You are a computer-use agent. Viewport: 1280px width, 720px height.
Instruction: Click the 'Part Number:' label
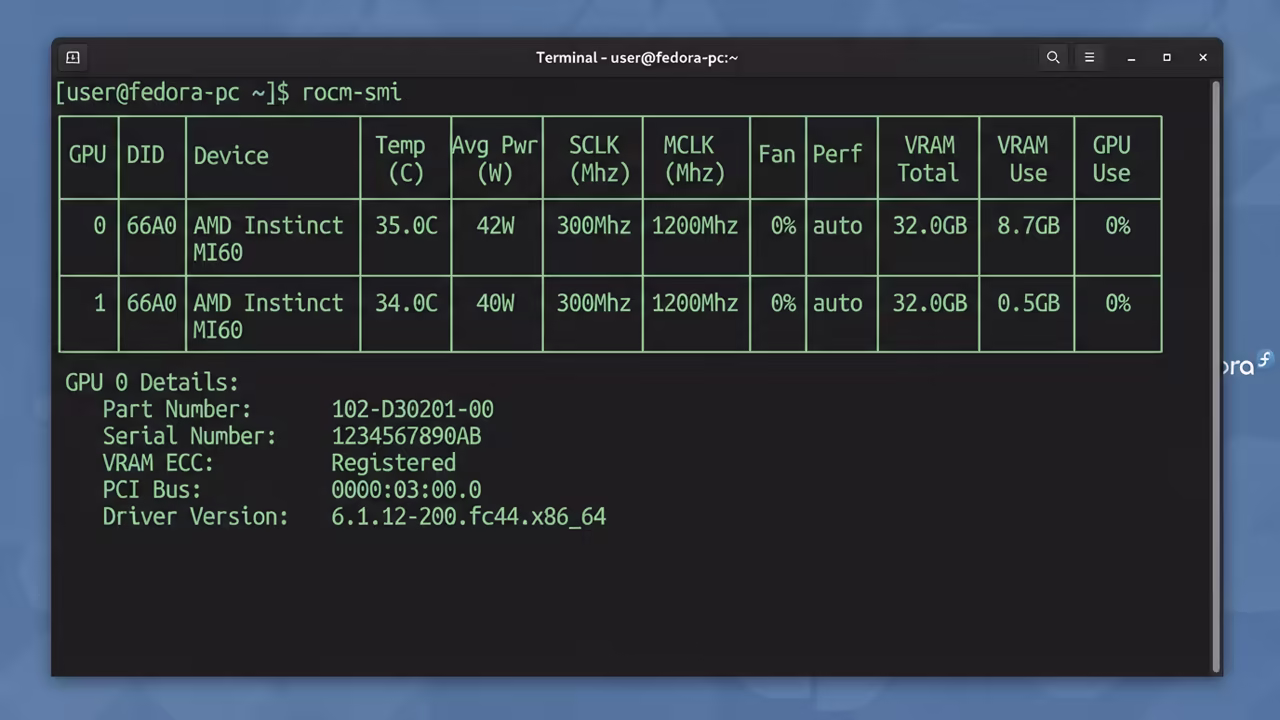pos(177,410)
